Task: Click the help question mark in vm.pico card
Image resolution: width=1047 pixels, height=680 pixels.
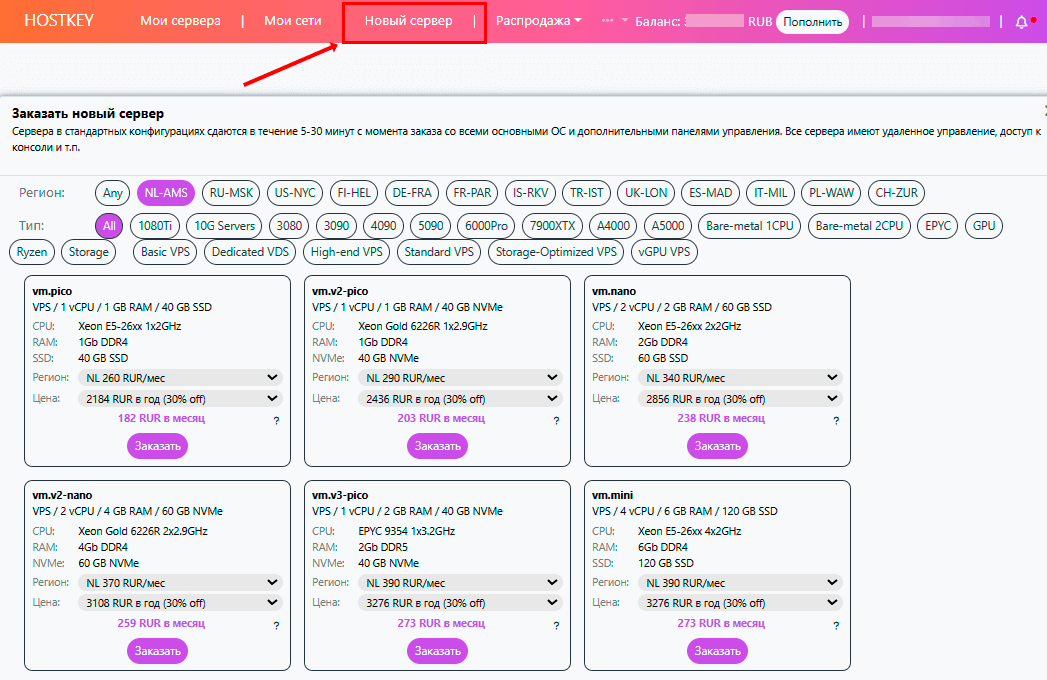Action: coord(276,422)
